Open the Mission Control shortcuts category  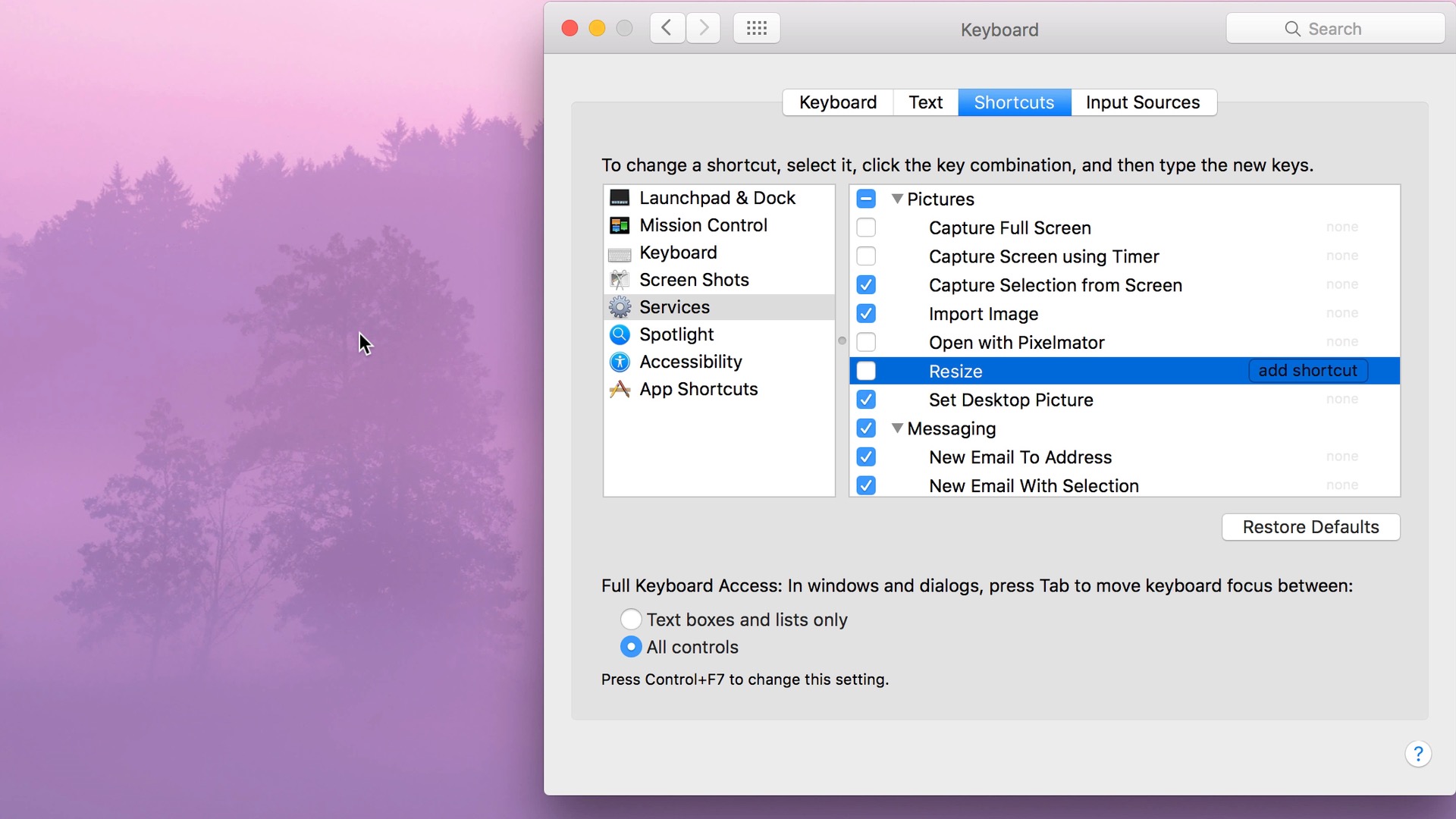[703, 224]
